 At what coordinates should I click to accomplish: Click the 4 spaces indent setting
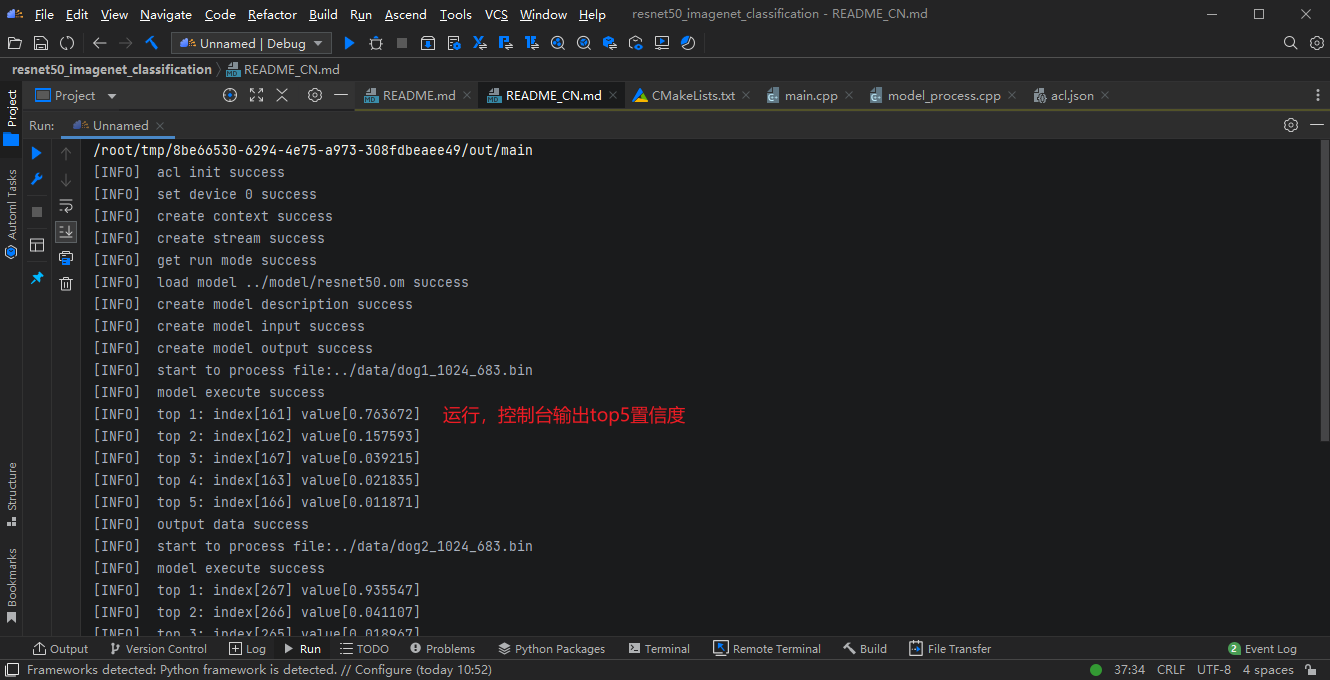pyautogui.click(x=1268, y=670)
